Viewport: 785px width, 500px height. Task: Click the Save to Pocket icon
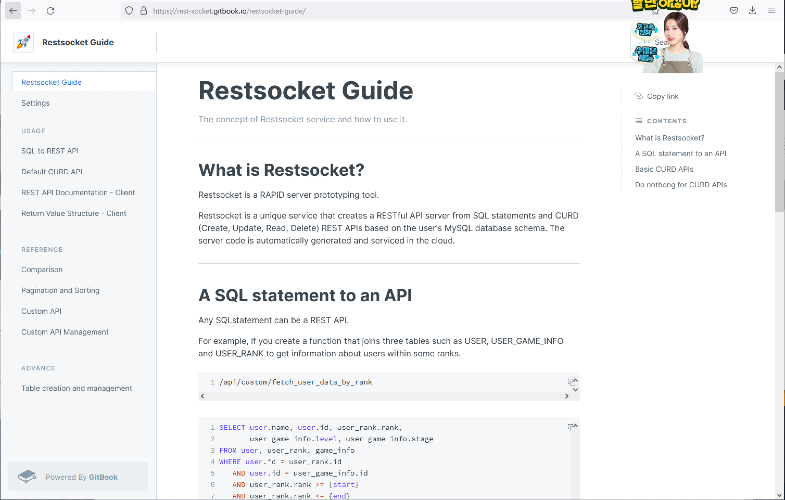(x=734, y=10)
